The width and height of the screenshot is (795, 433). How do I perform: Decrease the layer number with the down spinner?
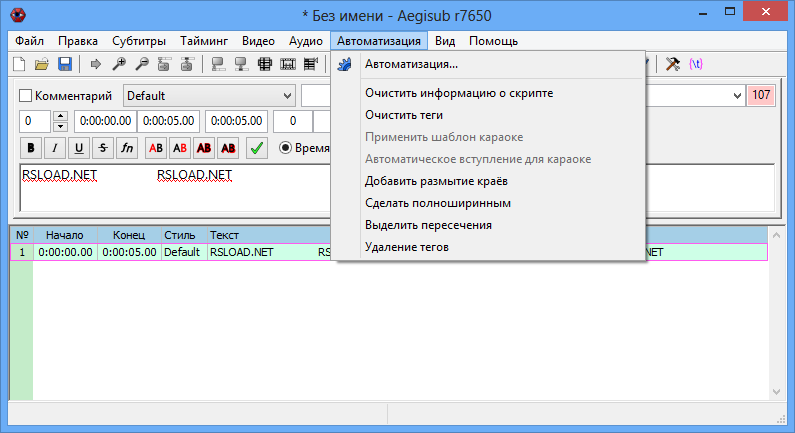pyautogui.click(x=60, y=127)
